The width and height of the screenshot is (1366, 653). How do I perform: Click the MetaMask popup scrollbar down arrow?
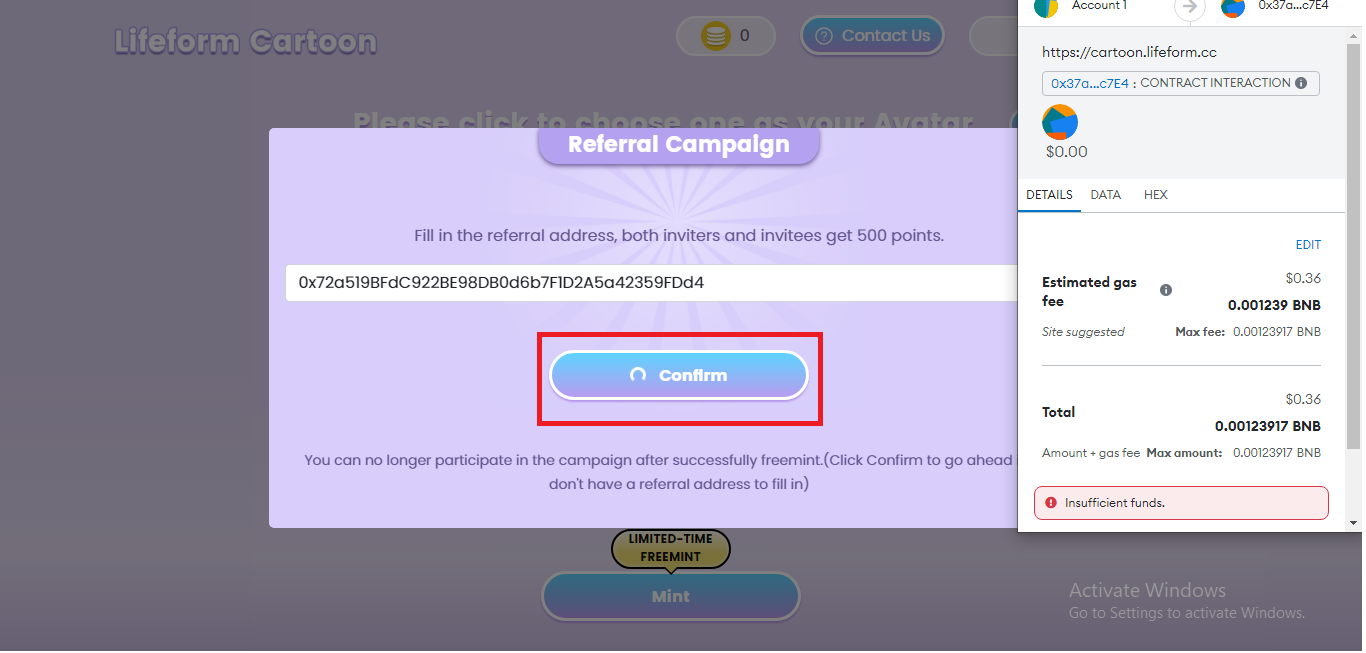click(x=1353, y=523)
